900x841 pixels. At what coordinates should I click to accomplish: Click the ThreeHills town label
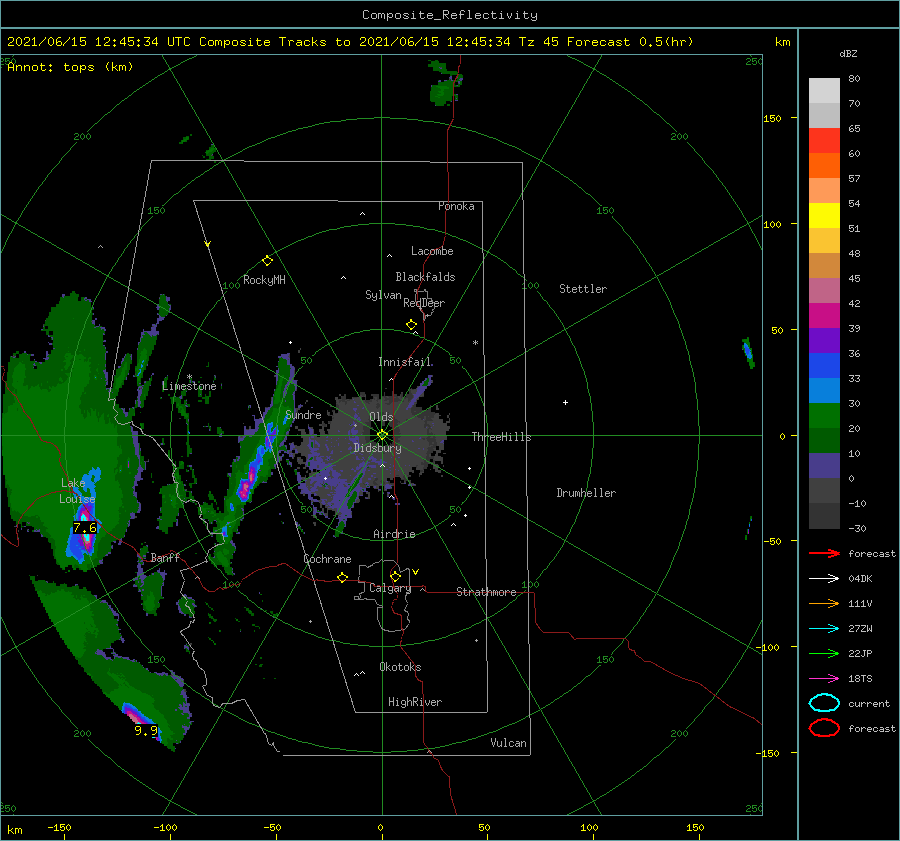coord(502,437)
